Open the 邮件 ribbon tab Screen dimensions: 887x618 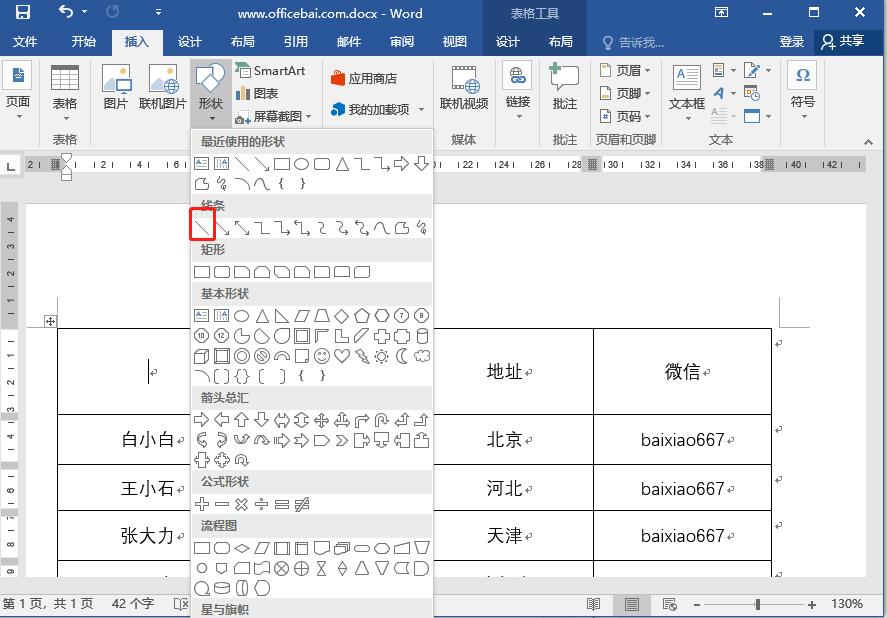click(x=348, y=42)
